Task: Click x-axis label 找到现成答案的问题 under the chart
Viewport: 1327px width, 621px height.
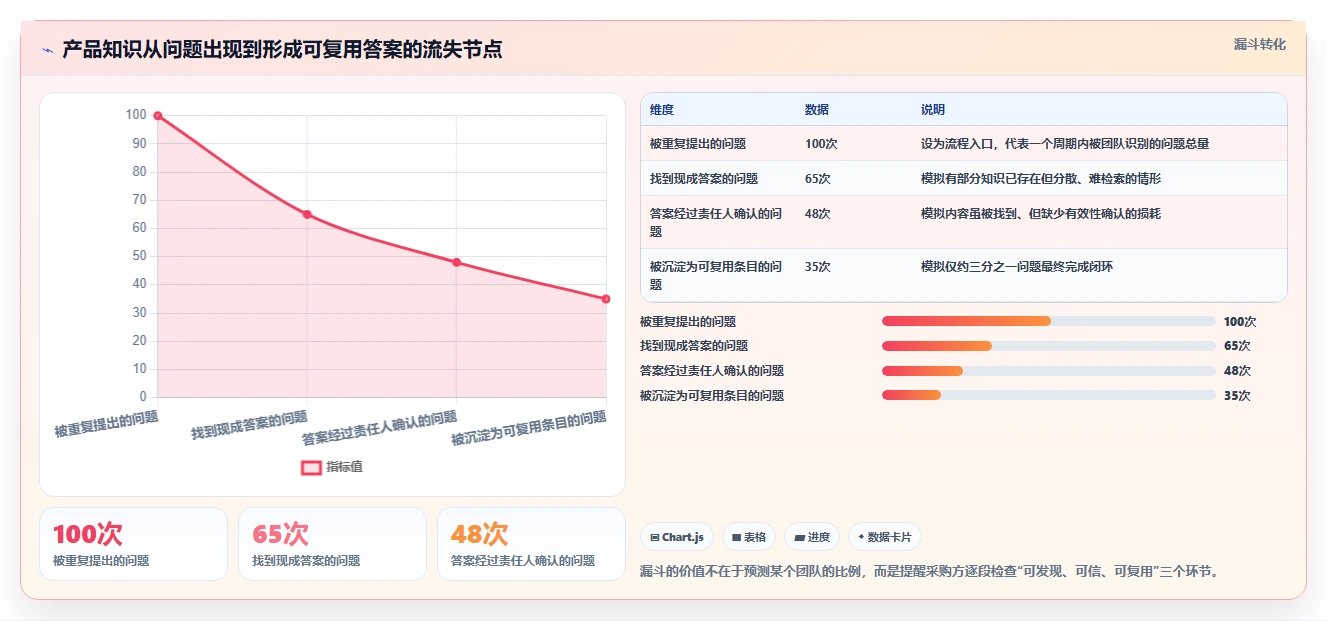Action: pos(250,426)
